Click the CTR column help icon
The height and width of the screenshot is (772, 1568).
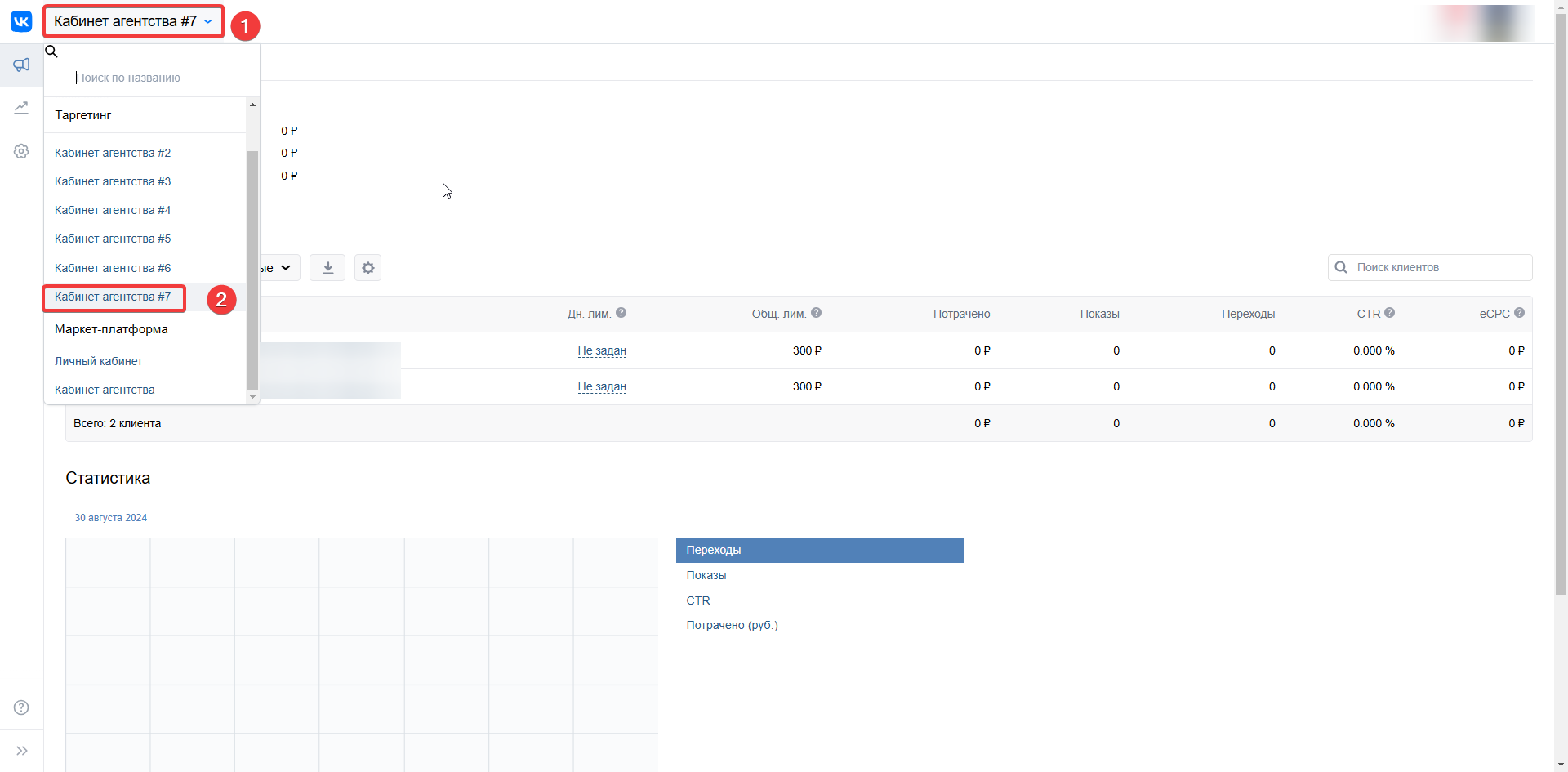tap(1390, 313)
